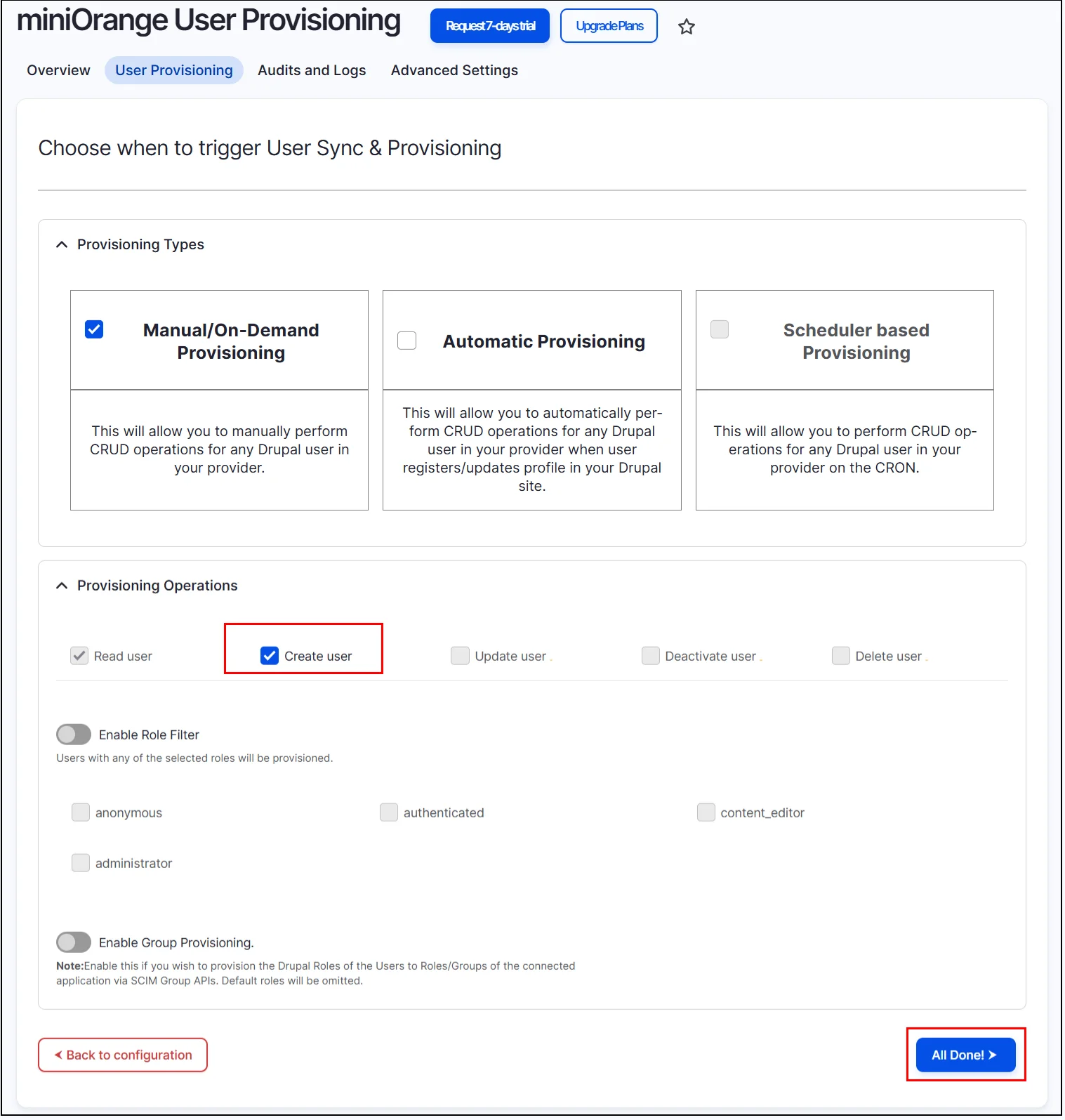Select the content_editor role checkbox
This screenshot has height=1120, width=1065.
coord(706,812)
